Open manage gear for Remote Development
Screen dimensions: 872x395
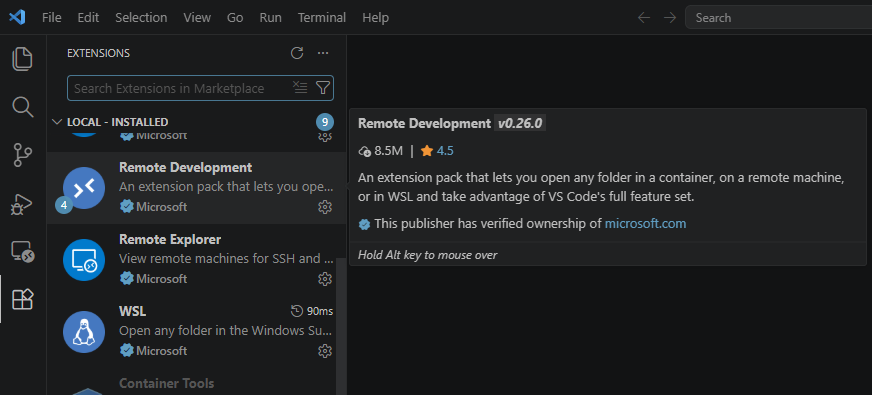tap(325, 207)
